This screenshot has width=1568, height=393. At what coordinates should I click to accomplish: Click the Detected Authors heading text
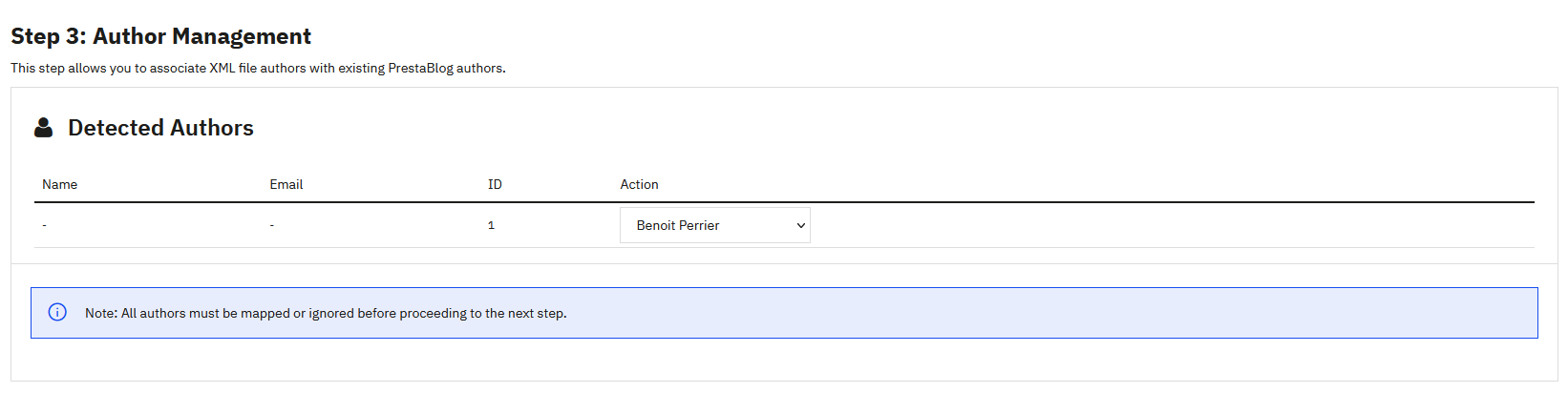pyautogui.click(x=160, y=128)
